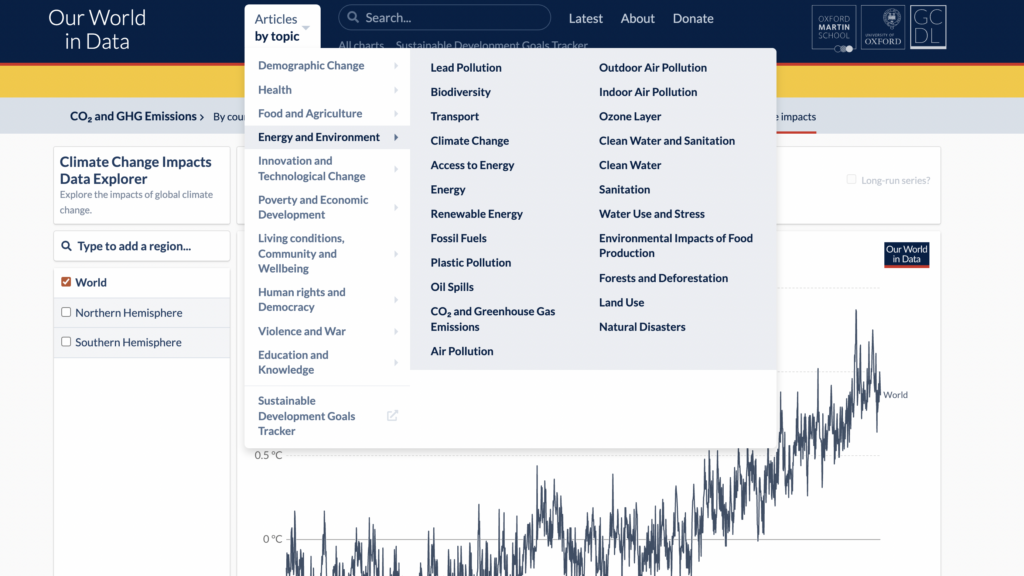The width and height of the screenshot is (1024, 576).
Task: Open the Oil Spills article
Action: 452,287
